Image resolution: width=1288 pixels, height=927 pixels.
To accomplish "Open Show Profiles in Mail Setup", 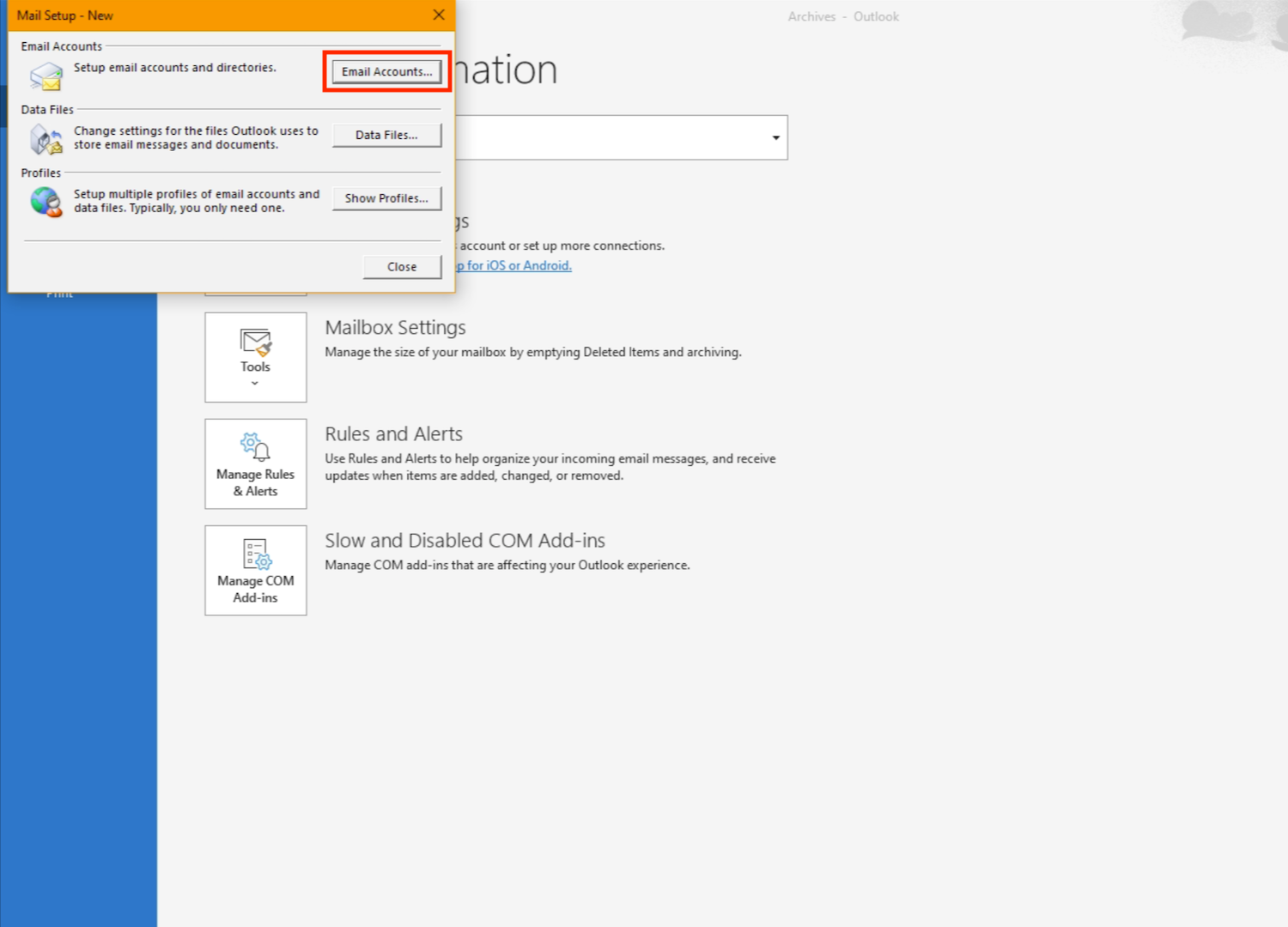I will click(x=386, y=198).
